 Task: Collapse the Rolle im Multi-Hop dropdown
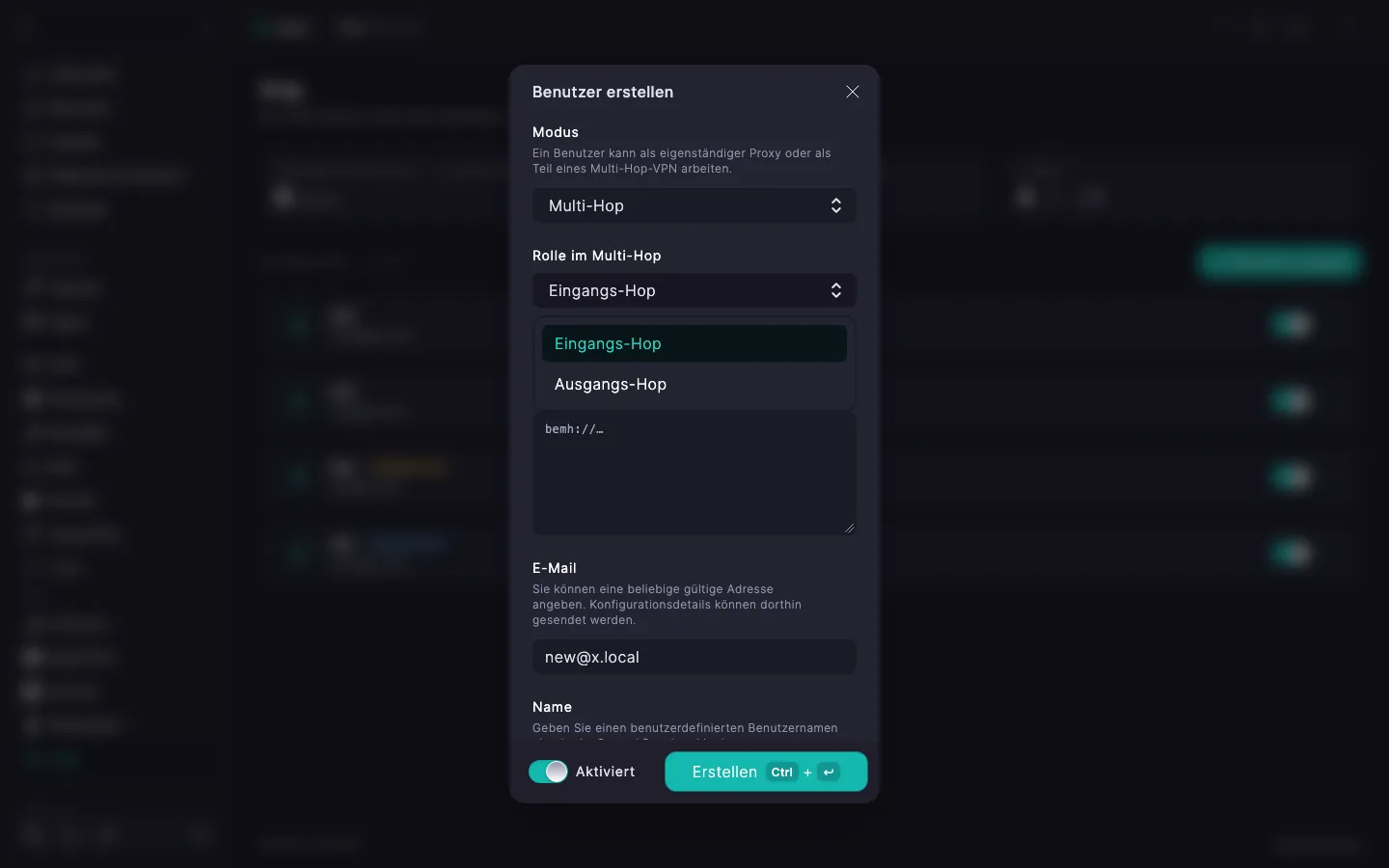click(x=694, y=290)
